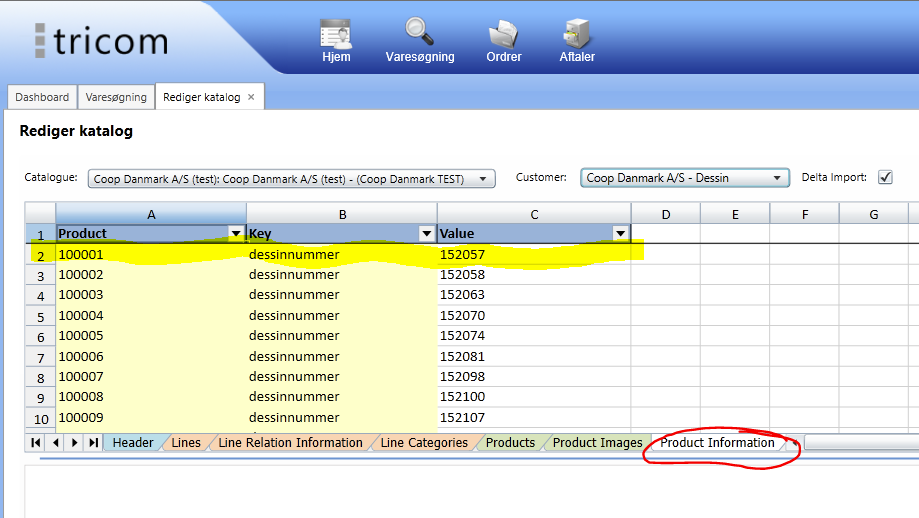The image size is (919, 518).
Task: Switch to the Dashboard tab
Action: coord(42,97)
